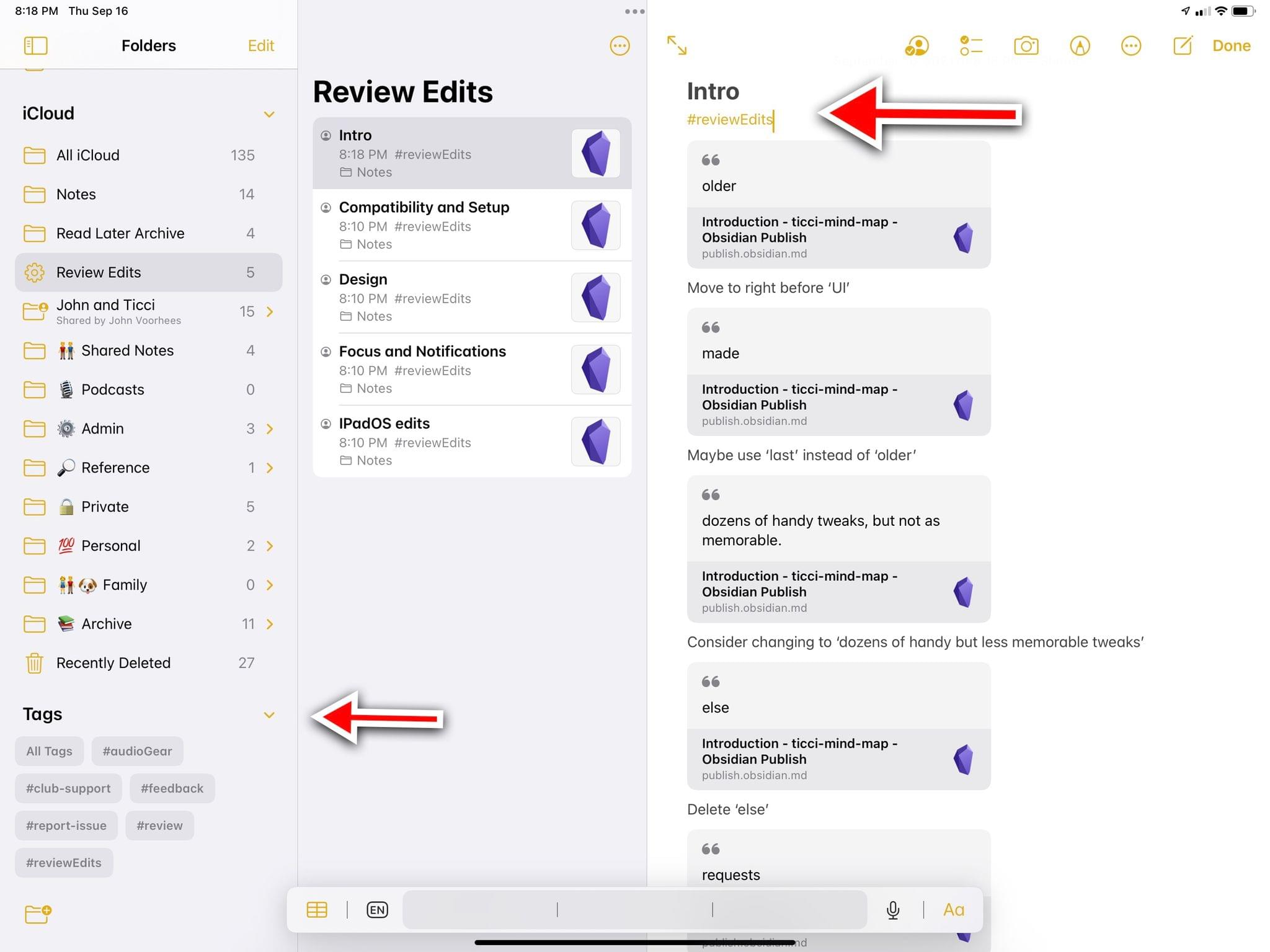Expand the iCloud folder section
The width and height of the screenshot is (1270, 952).
[x=268, y=113]
